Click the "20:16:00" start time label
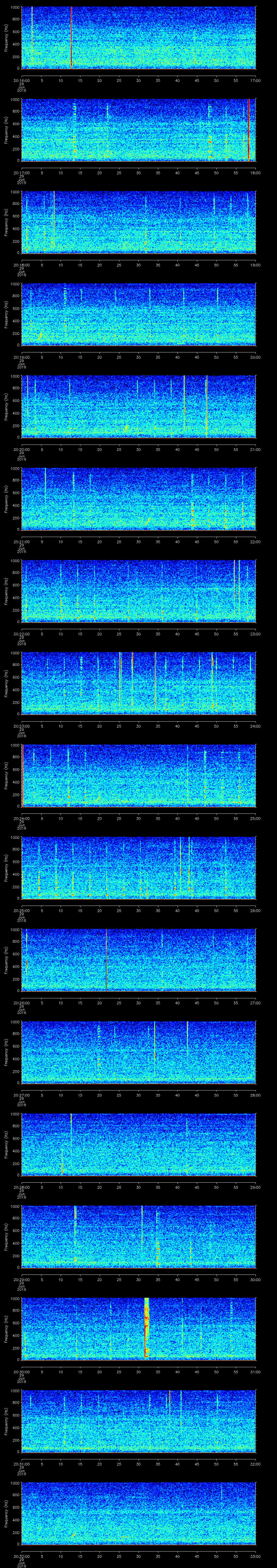 21,80
